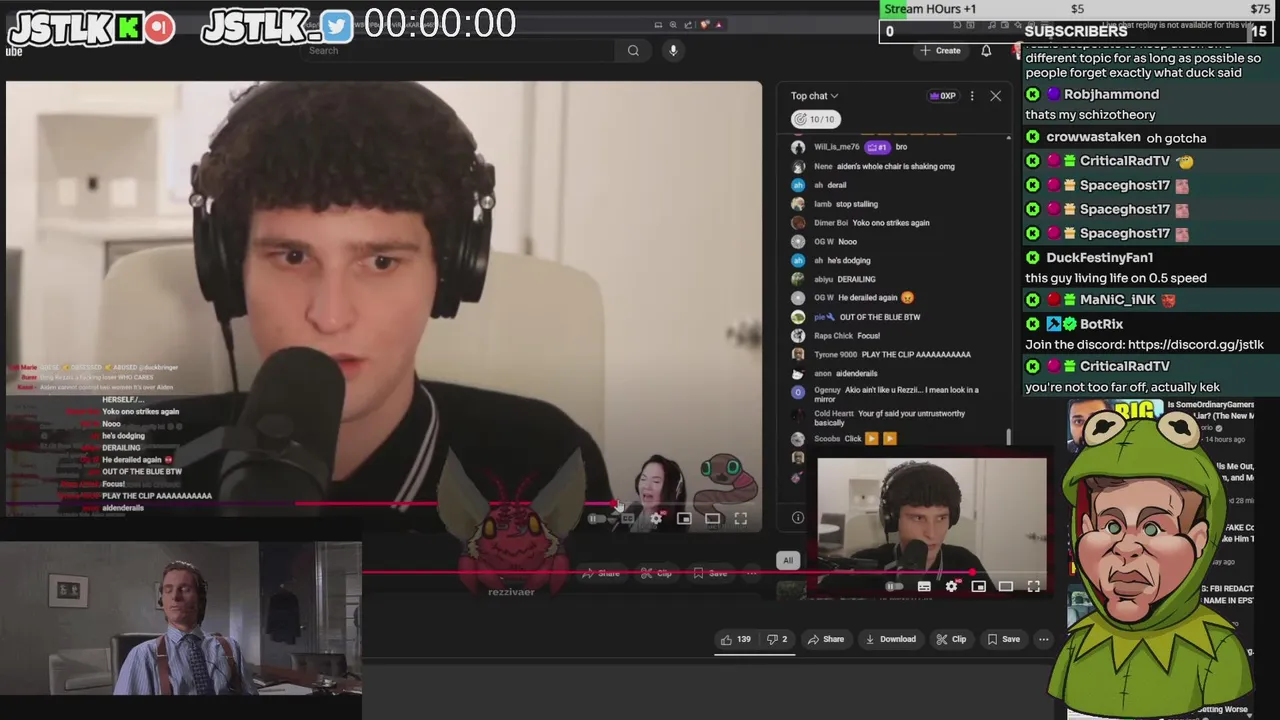Open the notifications bell
The image size is (1280, 720).
click(x=986, y=50)
